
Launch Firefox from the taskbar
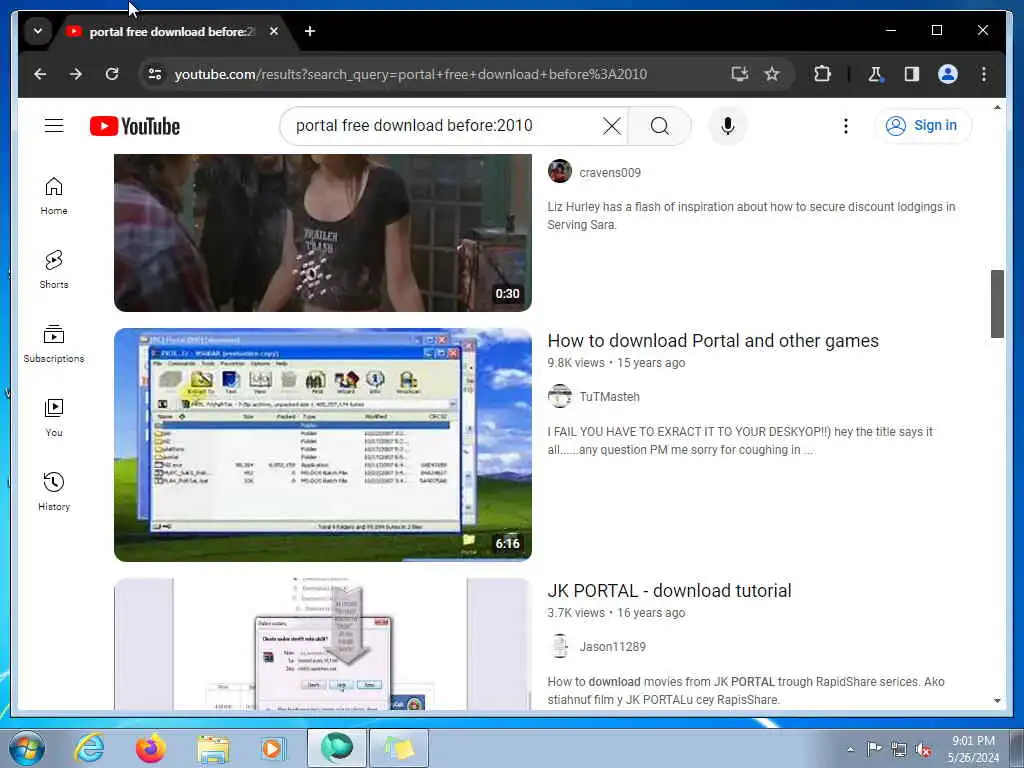tap(151, 748)
